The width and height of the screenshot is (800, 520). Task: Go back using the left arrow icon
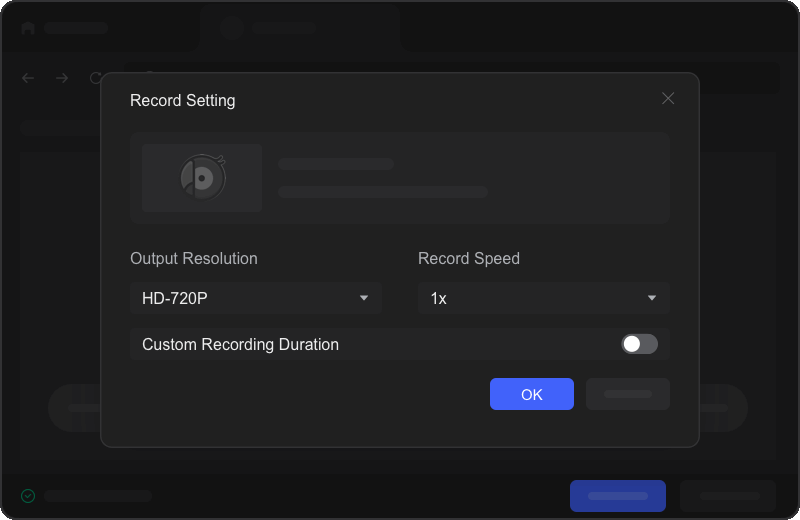28,78
